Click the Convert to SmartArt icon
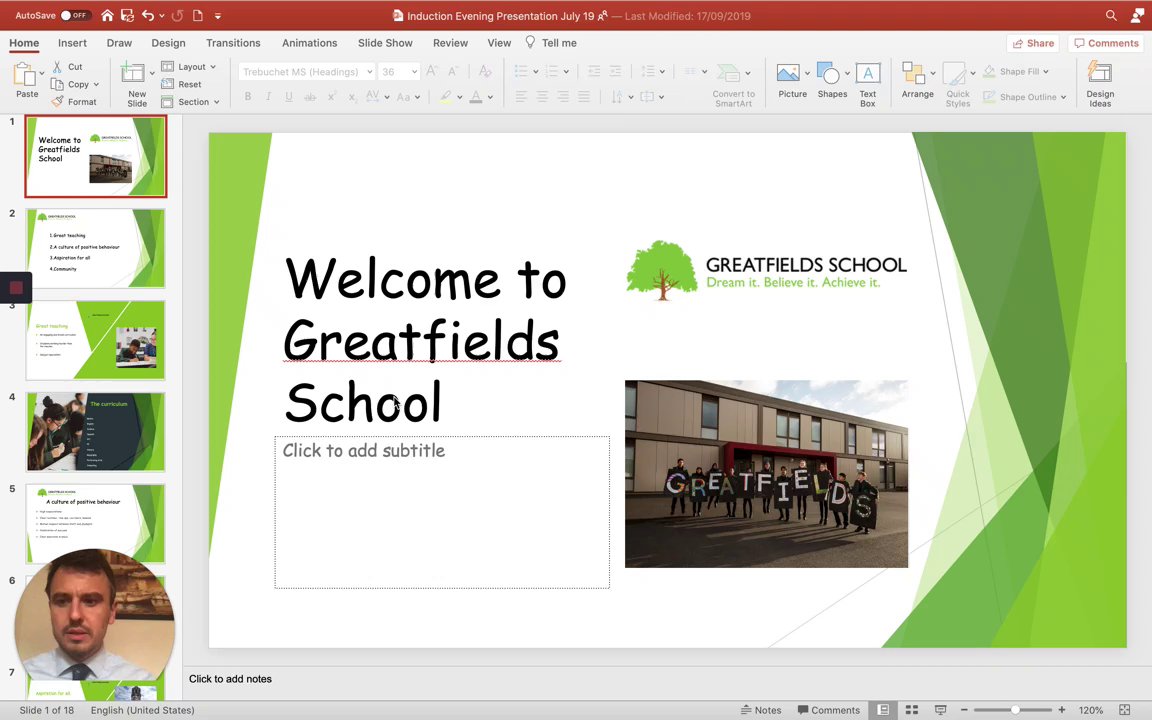Viewport: 1152px width, 720px height. 728,73
